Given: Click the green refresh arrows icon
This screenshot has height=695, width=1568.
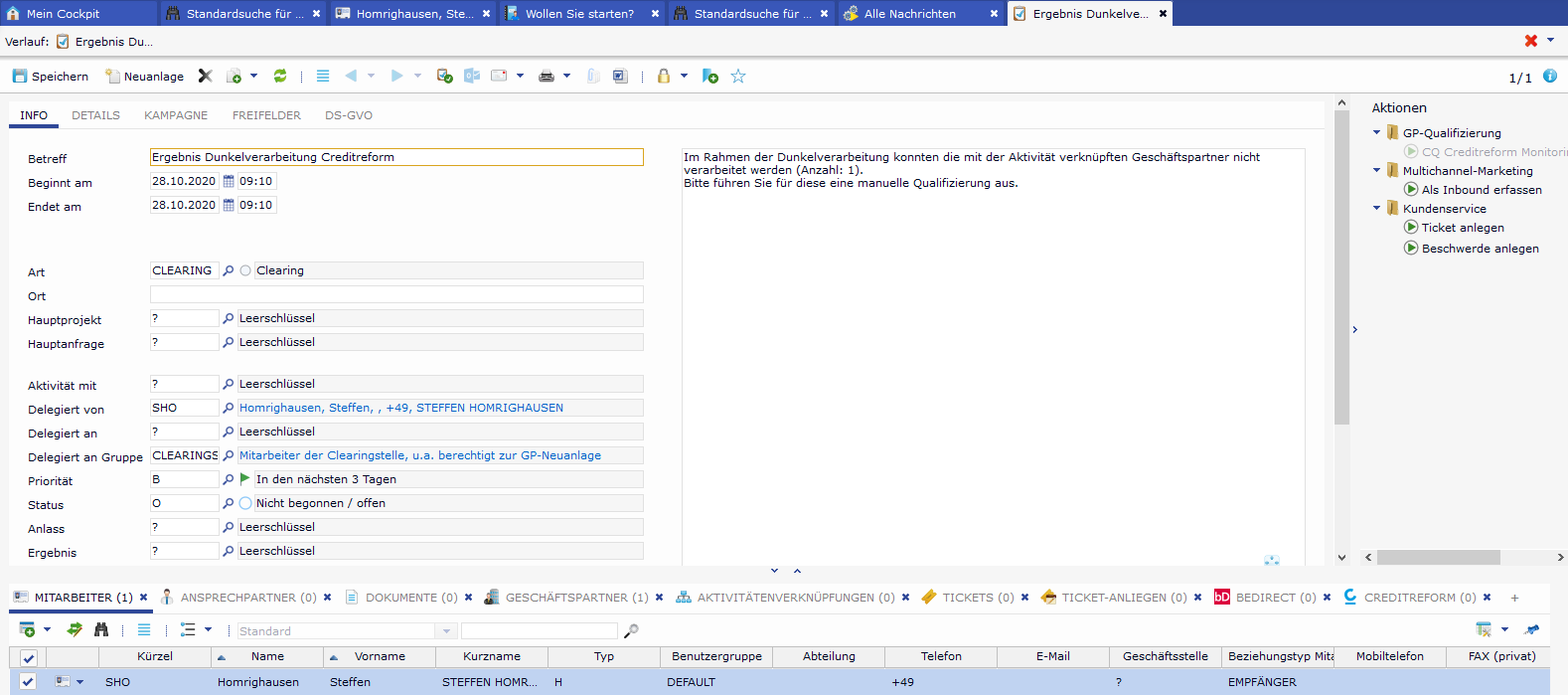Looking at the screenshot, I should (x=280, y=77).
